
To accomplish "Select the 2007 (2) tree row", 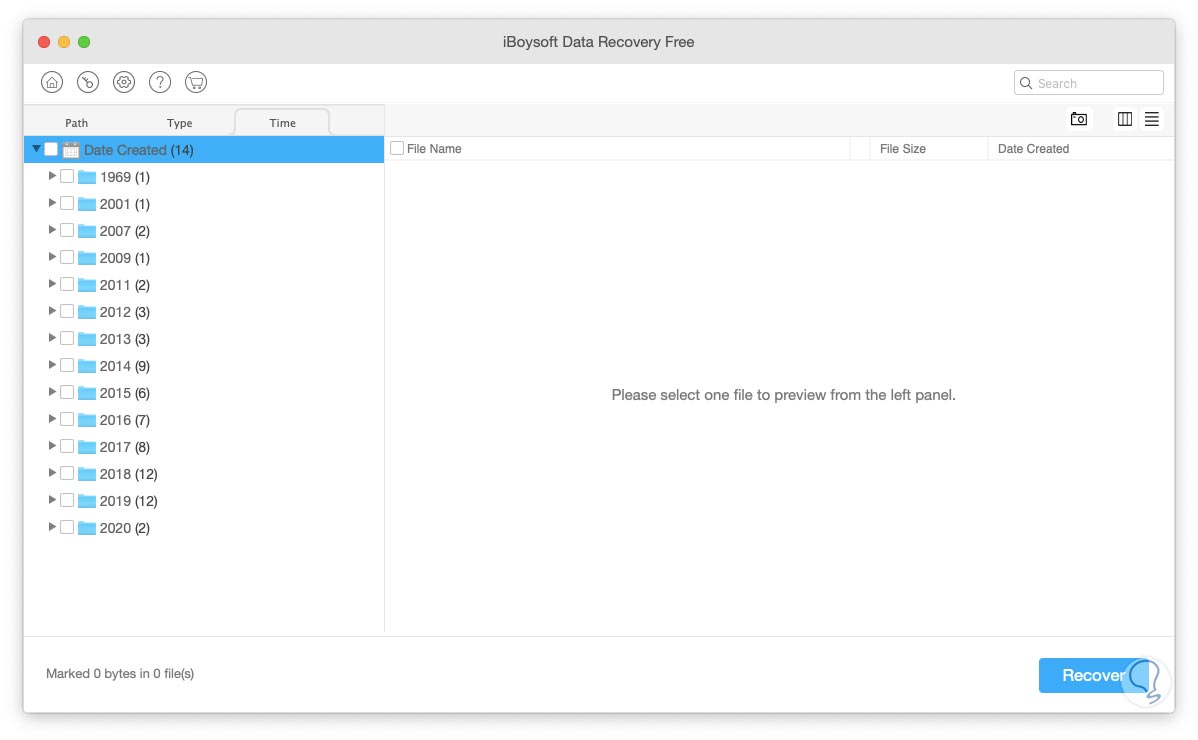I will [x=204, y=231].
